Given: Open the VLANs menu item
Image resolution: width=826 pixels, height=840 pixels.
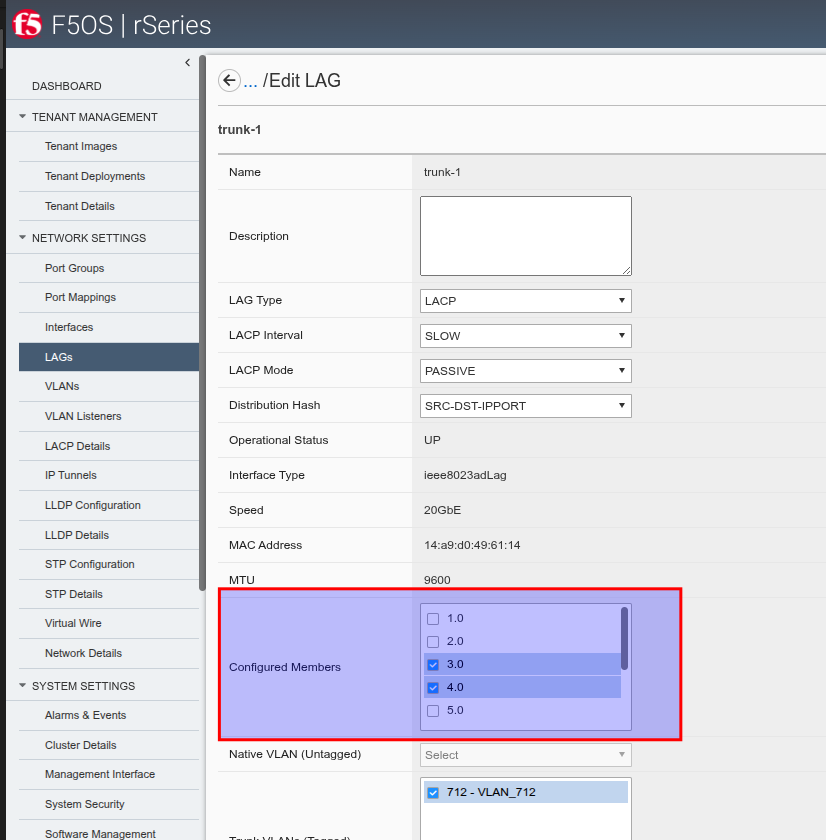Looking at the screenshot, I should click(x=62, y=386).
